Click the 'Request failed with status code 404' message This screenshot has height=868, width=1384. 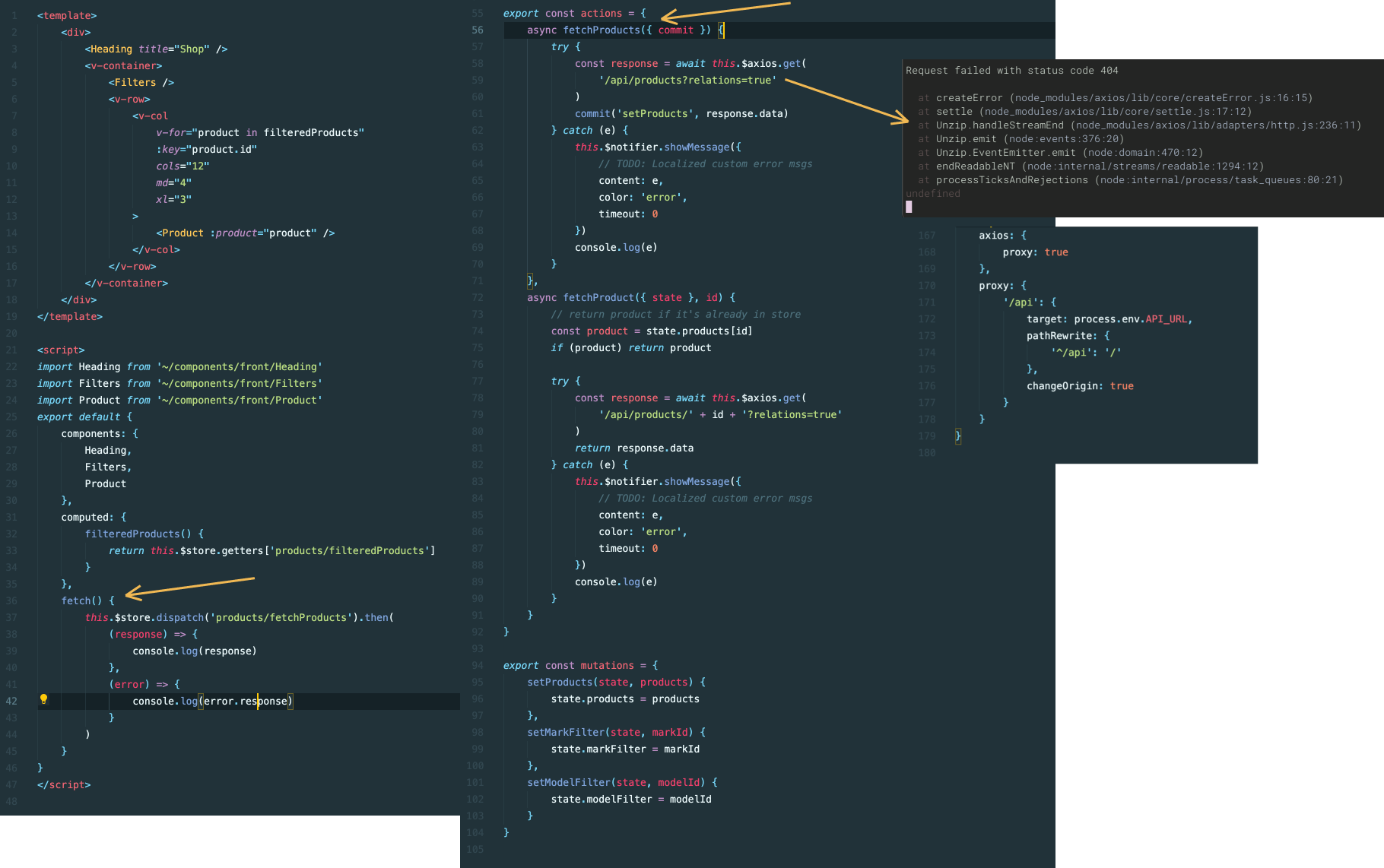(x=1012, y=71)
